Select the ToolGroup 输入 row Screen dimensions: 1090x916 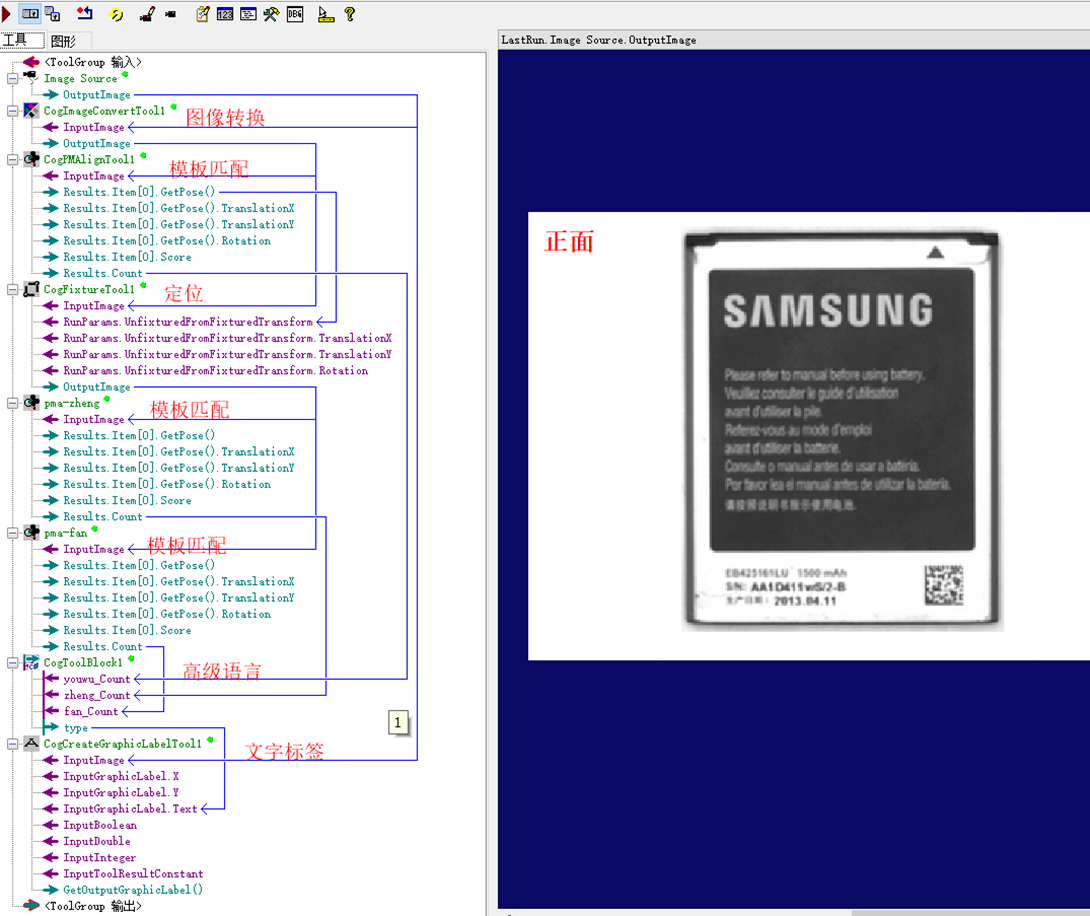92,63
